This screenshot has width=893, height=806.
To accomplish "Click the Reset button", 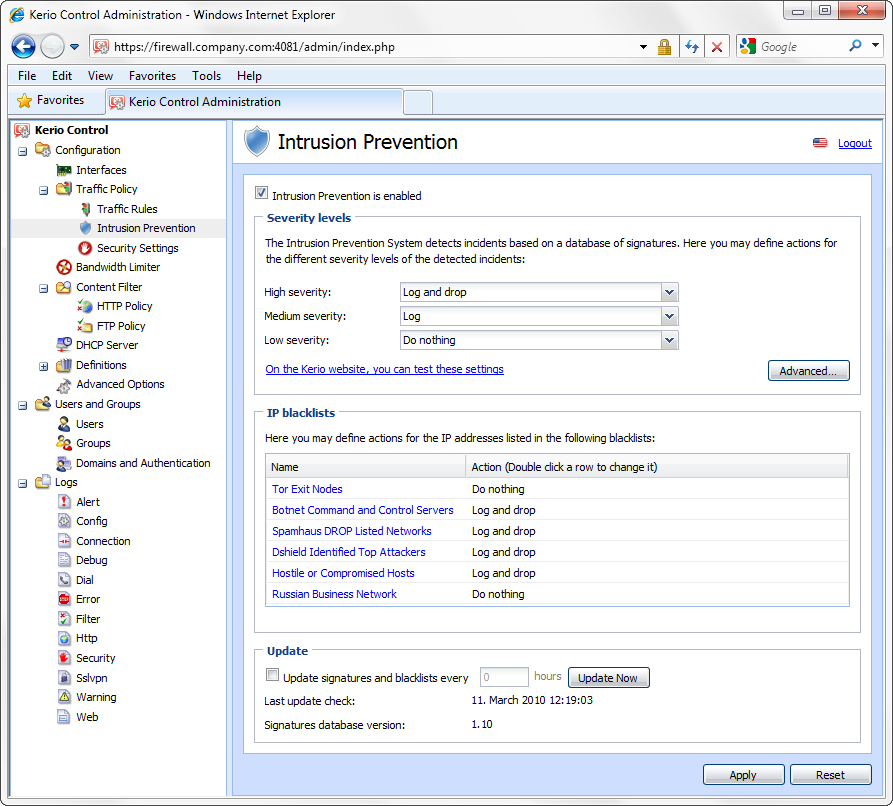I will point(830,775).
